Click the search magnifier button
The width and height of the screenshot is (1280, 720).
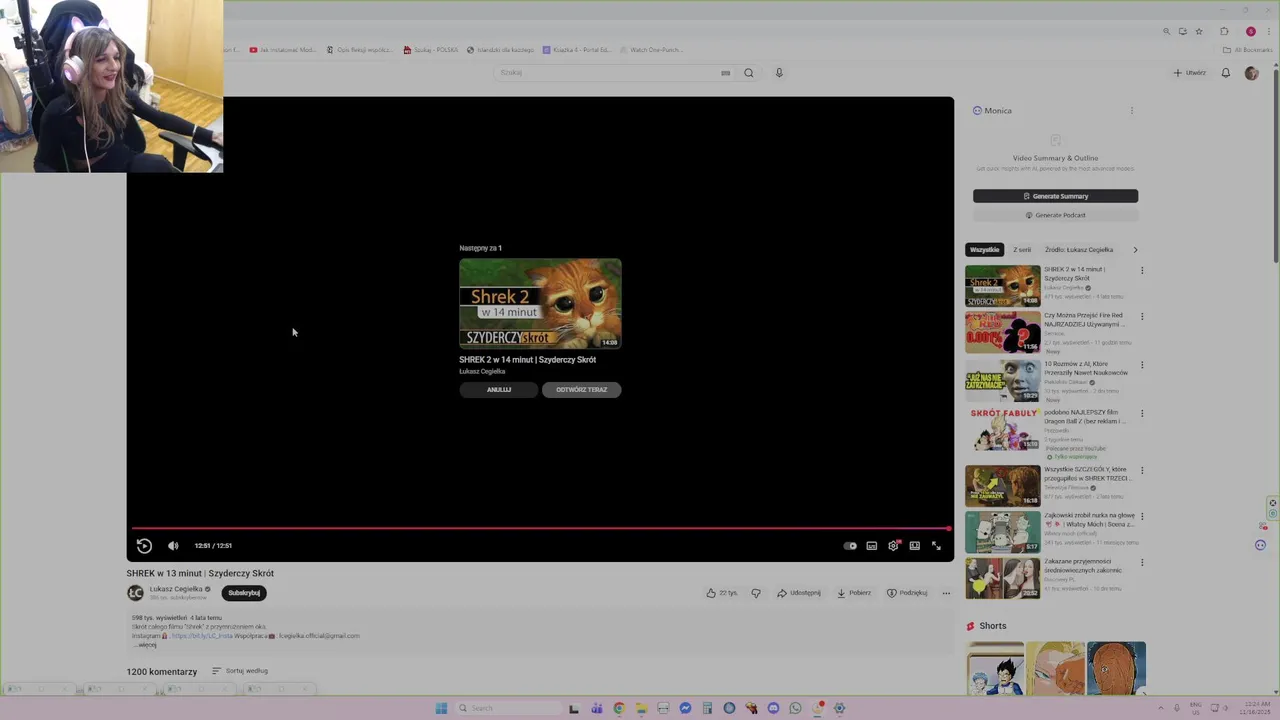point(748,73)
